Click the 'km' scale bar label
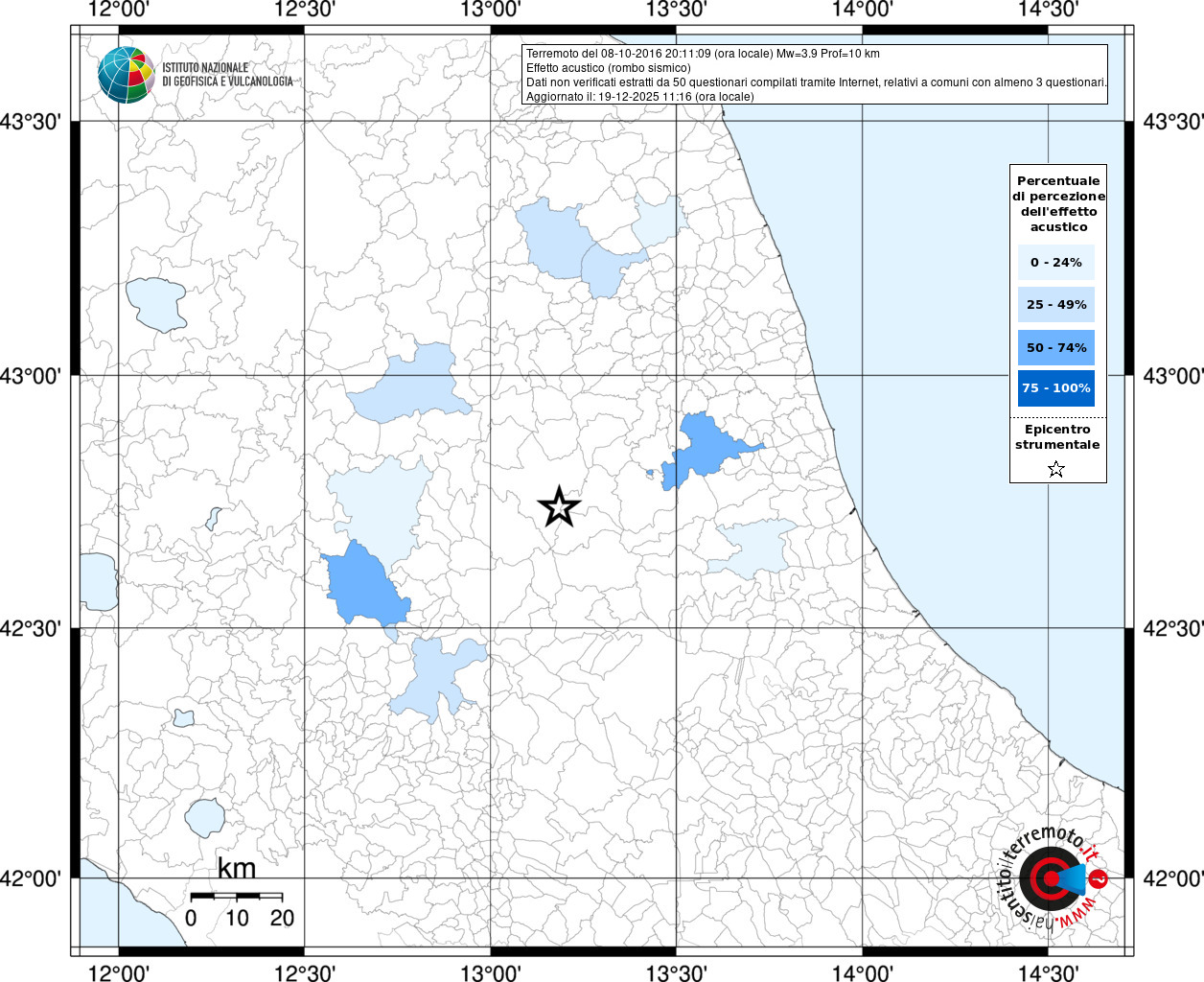This screenshot has height=982, width=1204. [236, 869]
